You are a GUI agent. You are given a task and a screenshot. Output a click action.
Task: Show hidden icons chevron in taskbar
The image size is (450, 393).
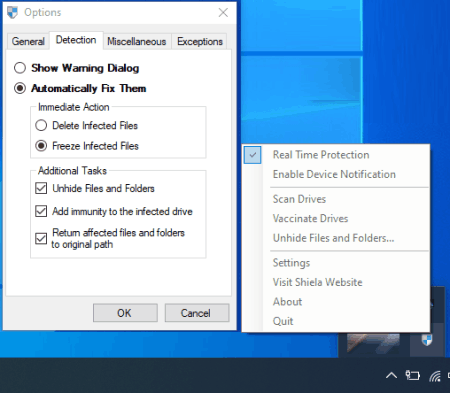click(391, 376)
